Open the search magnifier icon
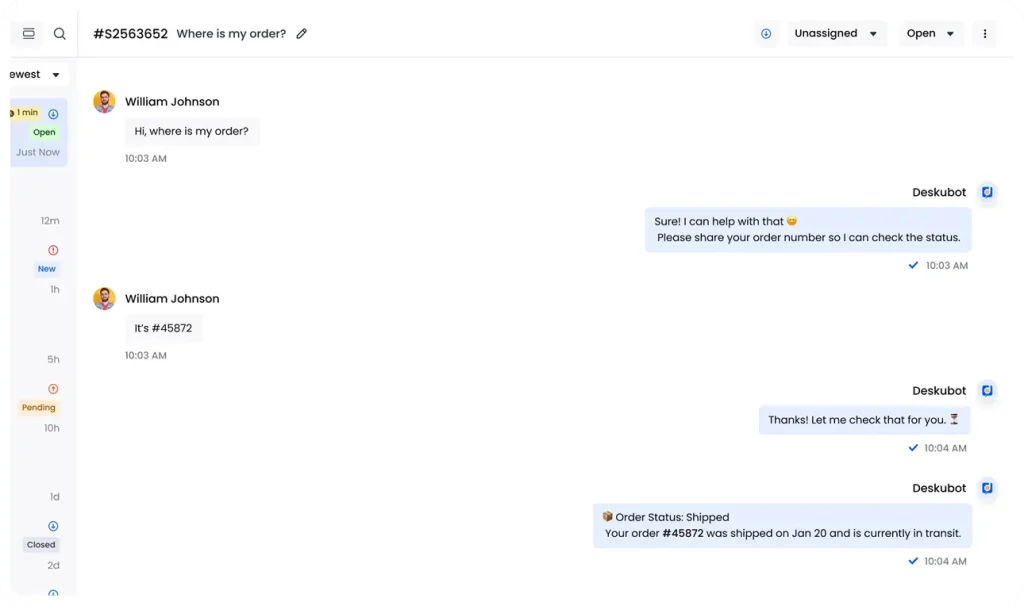1024x606 pixels. tap(59, 33)
